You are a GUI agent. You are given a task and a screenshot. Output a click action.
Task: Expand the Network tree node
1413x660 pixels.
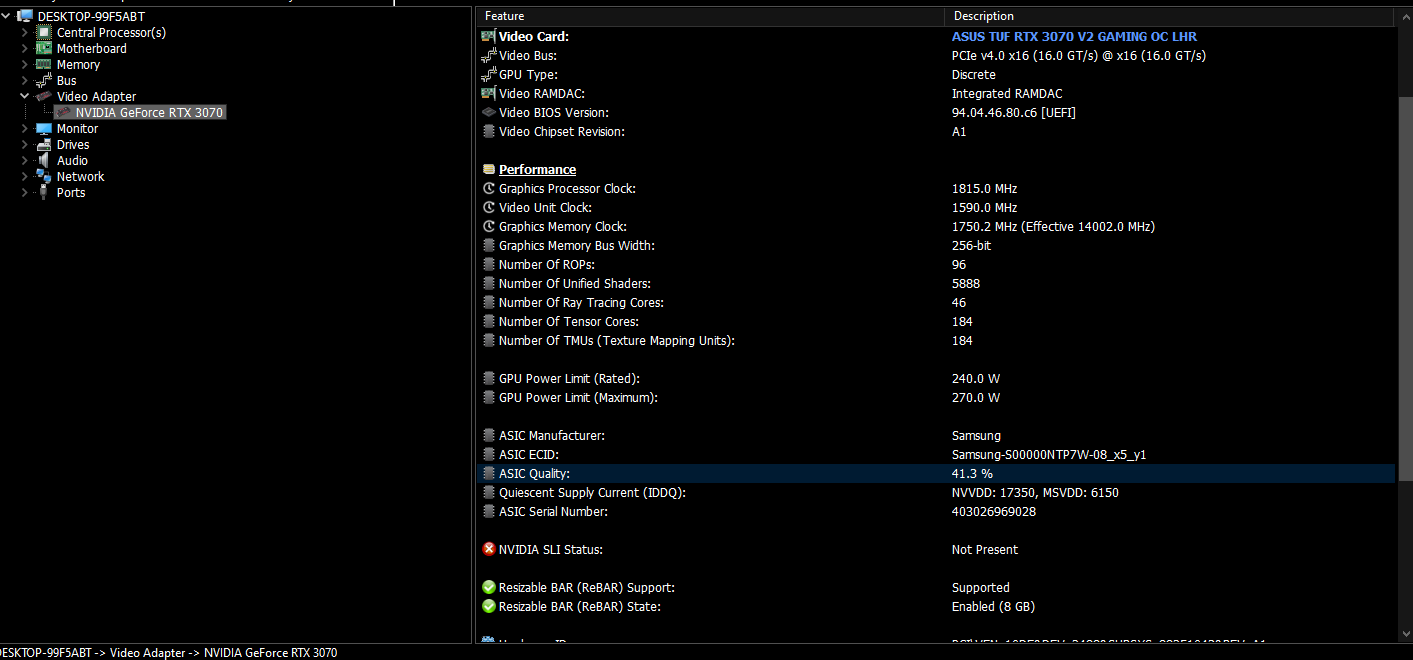(25, 176)
